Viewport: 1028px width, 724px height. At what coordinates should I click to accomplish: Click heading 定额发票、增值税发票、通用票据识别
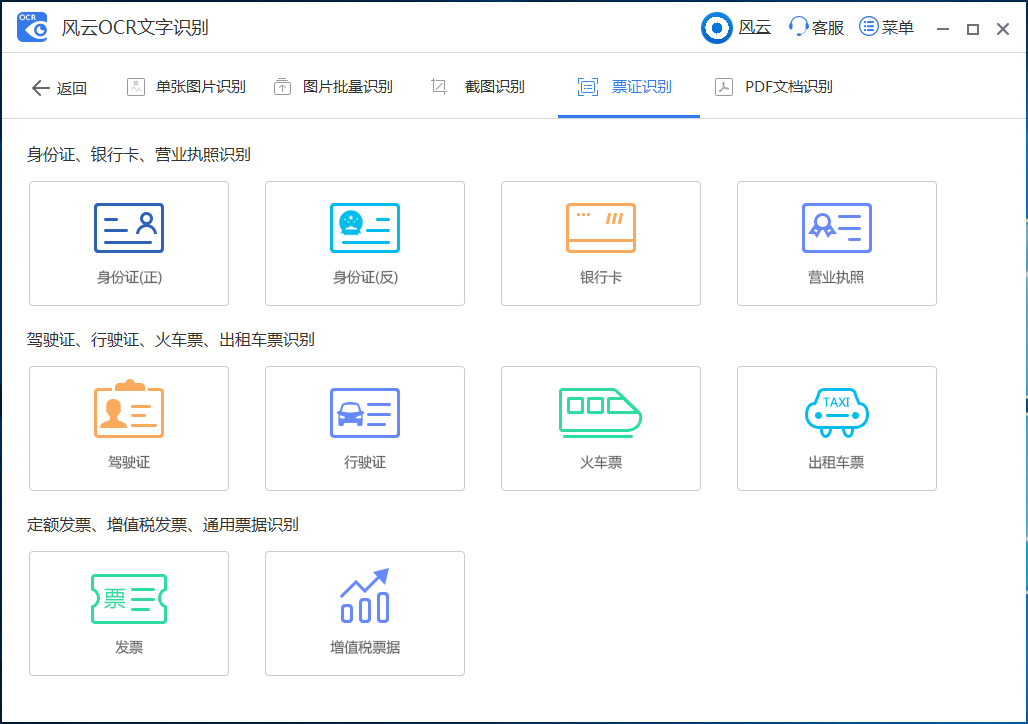click(x=163, y=525)
